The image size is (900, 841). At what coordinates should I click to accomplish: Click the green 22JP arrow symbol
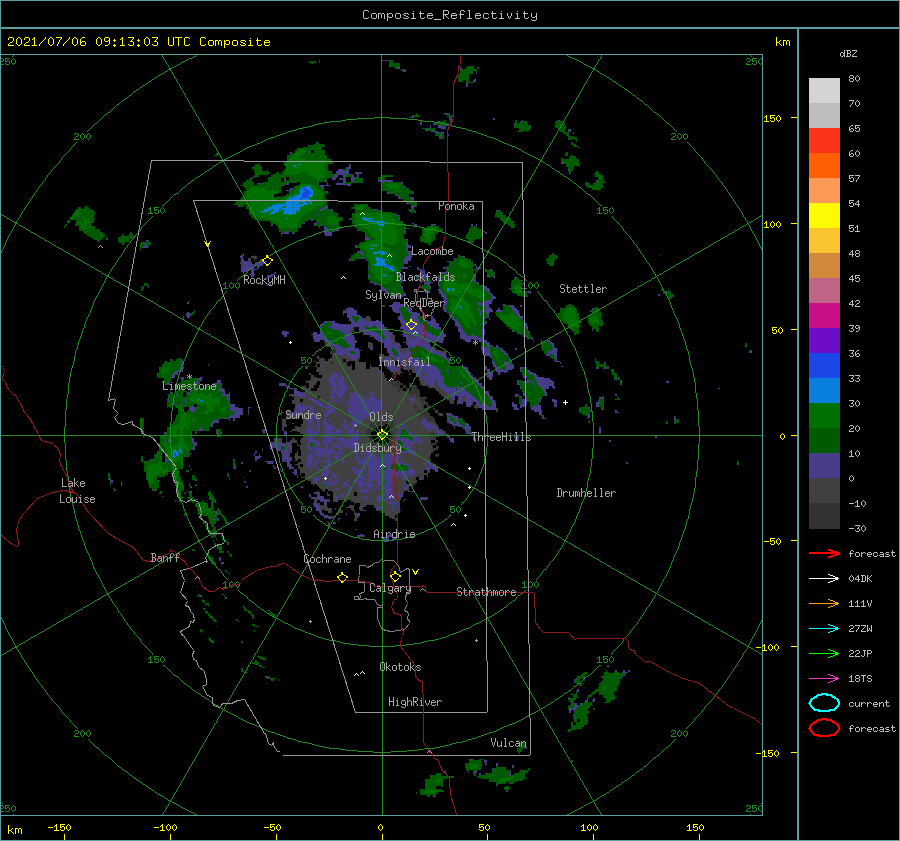point(824,653)
